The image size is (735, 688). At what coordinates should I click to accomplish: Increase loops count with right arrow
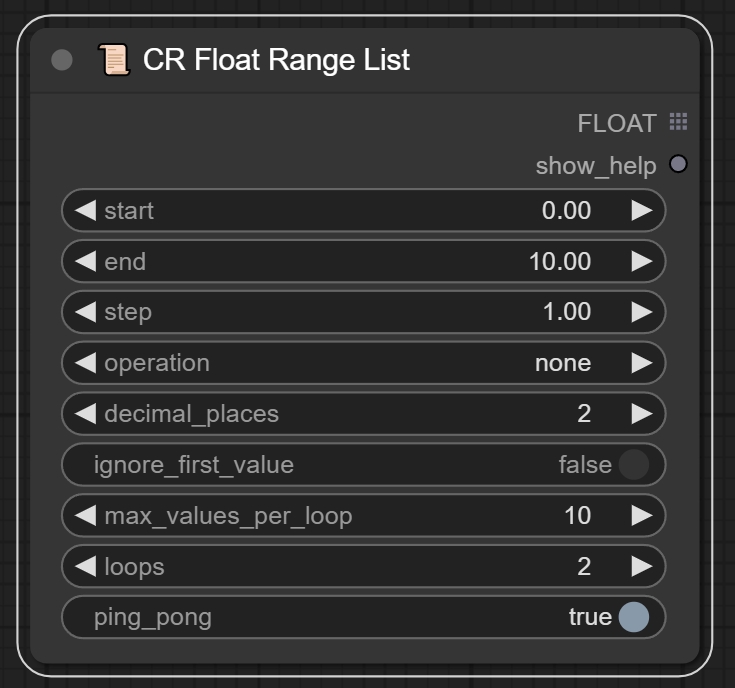[x=641, y=567]
